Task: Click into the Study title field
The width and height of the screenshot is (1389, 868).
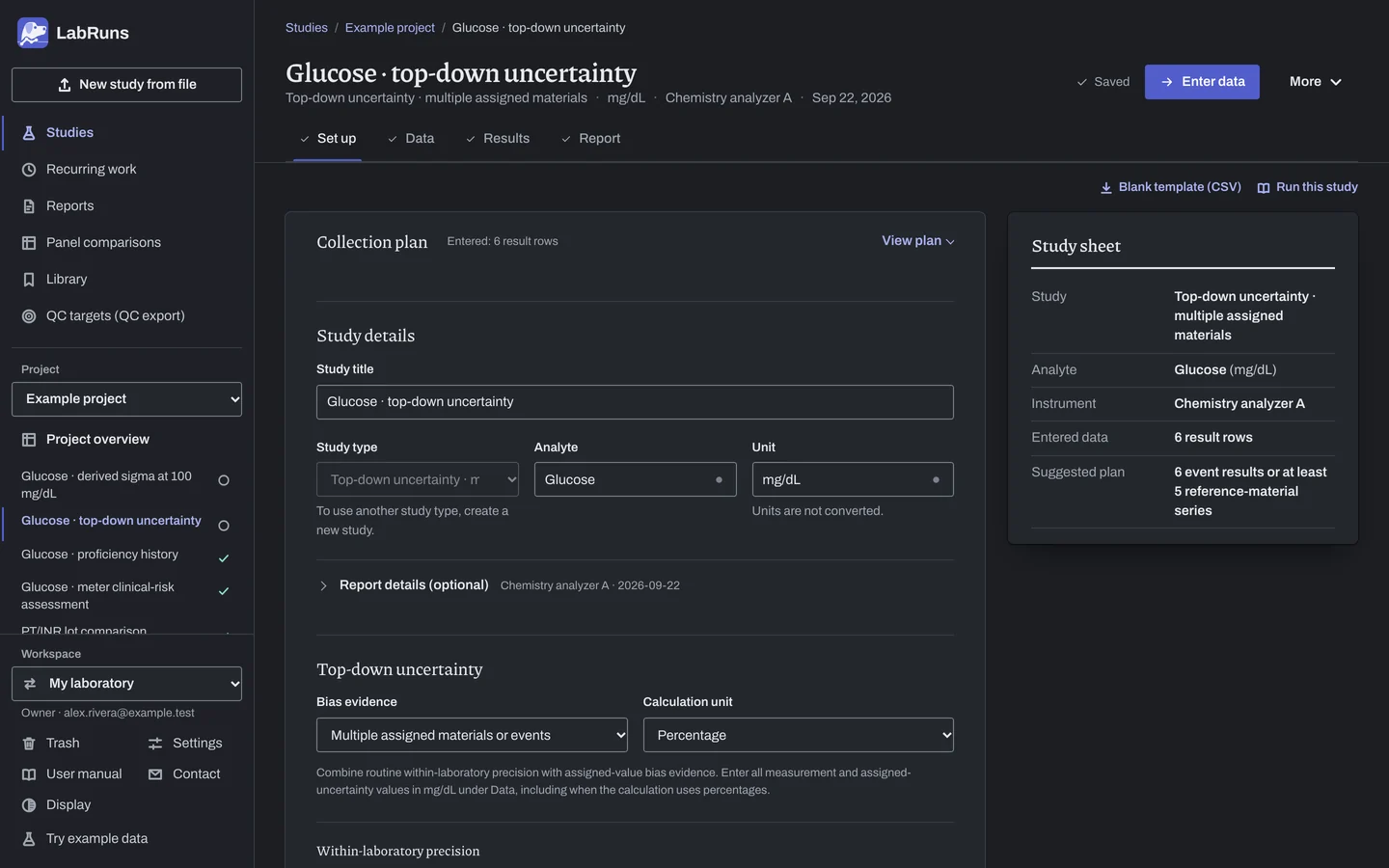Action: (x=635, y=402)
